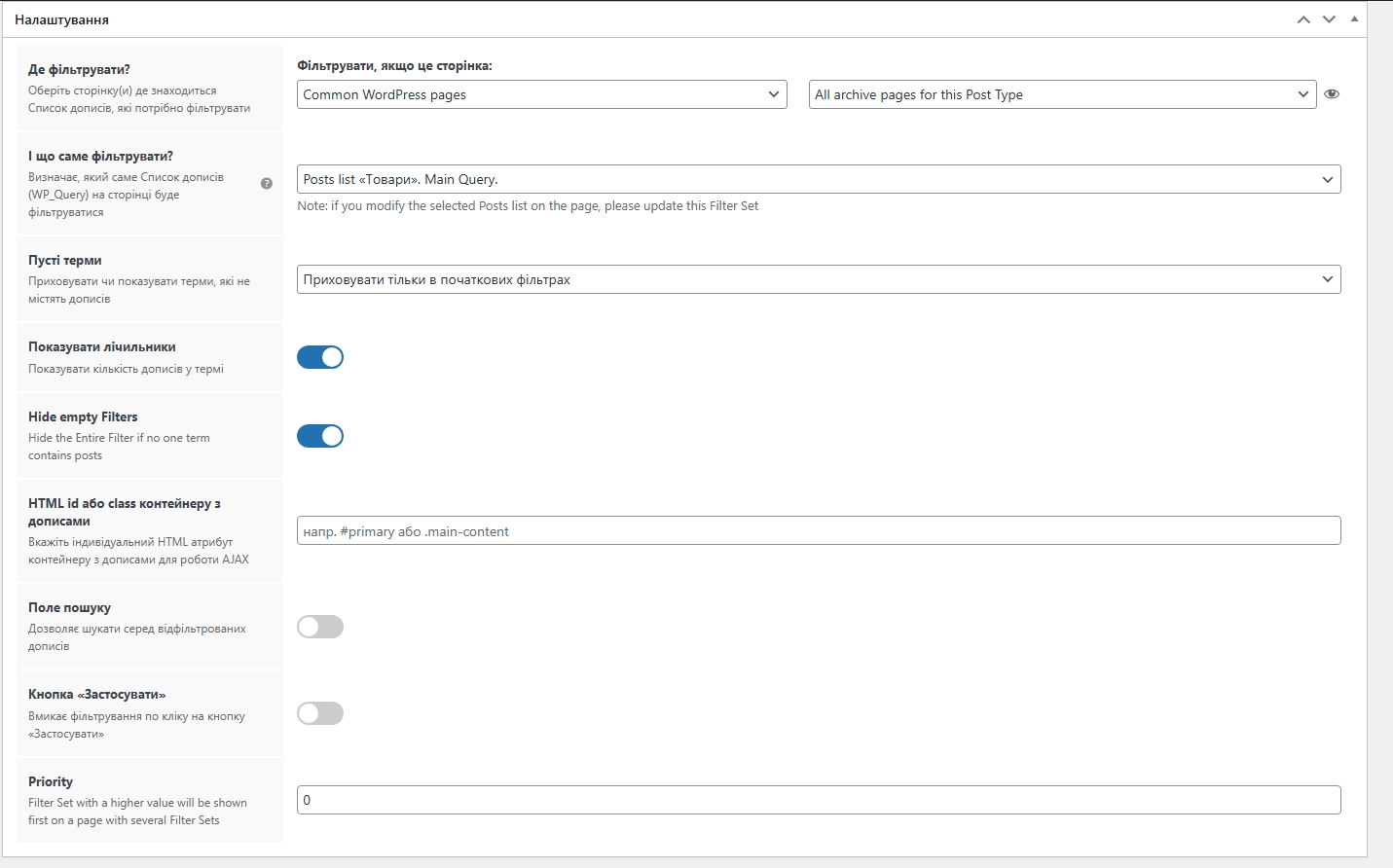Click the Поле пошуку setting label
1393x868 pixels.
tap(69, 607)
